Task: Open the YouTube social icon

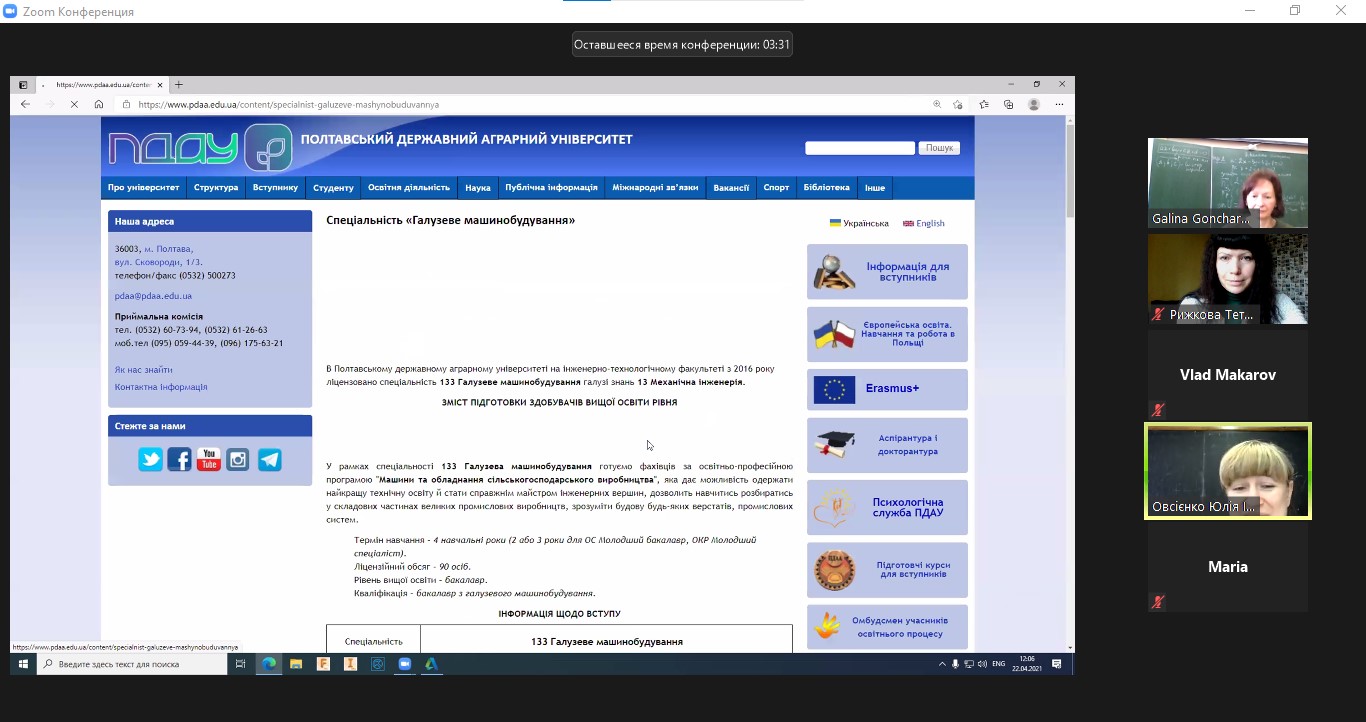Action: tap(209, 459)
